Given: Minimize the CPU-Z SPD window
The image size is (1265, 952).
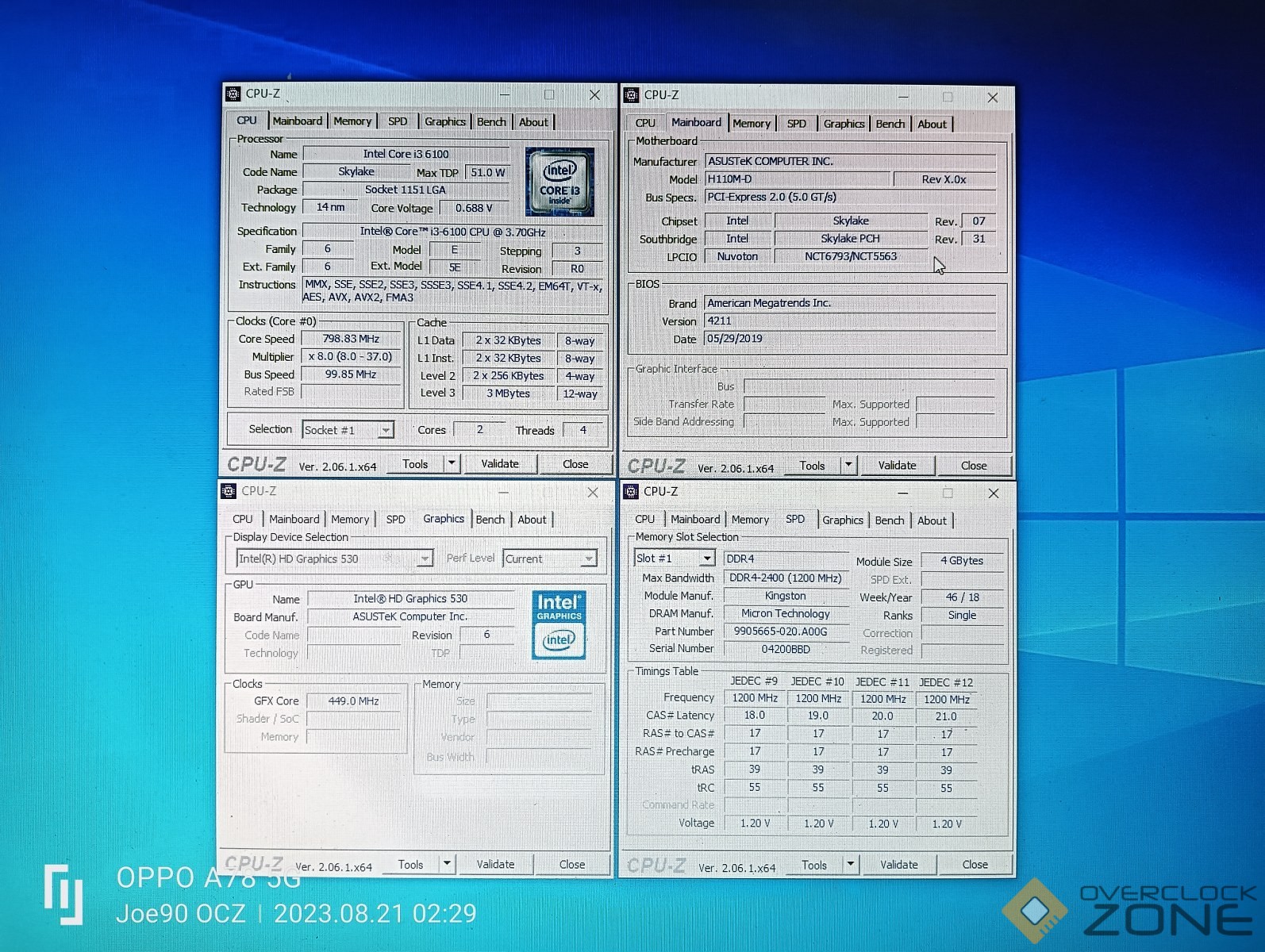Looking at the screenshot, I should coord(903,493).
